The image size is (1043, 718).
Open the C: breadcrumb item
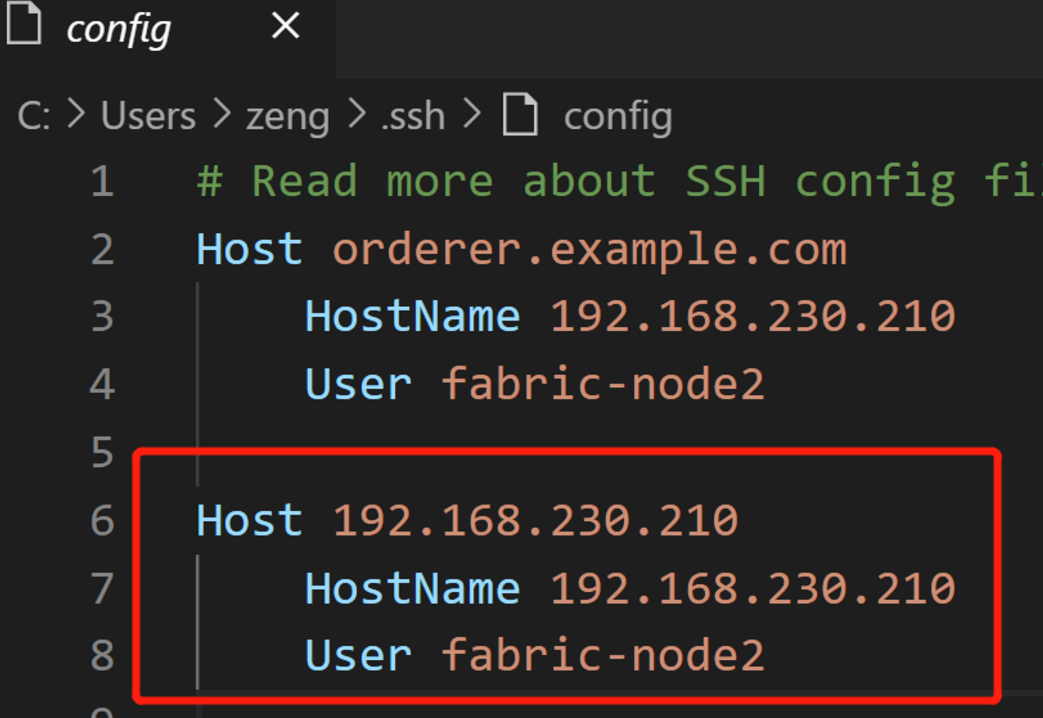point(36,115)
